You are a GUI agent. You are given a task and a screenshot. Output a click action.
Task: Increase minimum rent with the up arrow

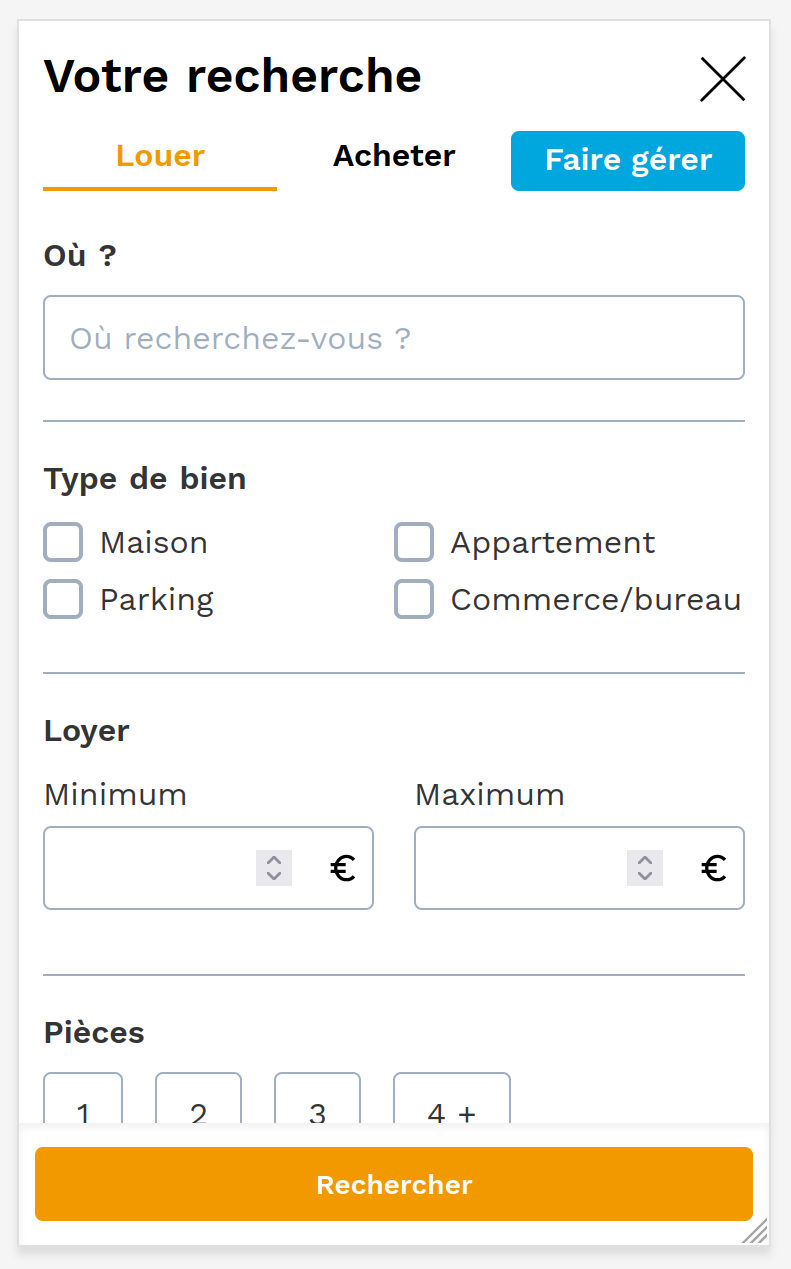pos(274,860)
